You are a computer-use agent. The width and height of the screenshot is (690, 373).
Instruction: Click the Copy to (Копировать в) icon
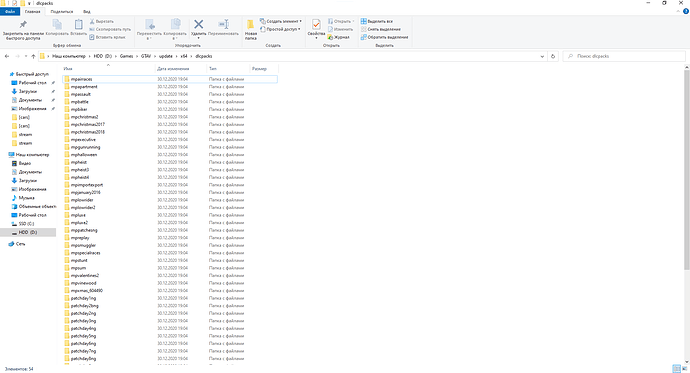point(175,24)
